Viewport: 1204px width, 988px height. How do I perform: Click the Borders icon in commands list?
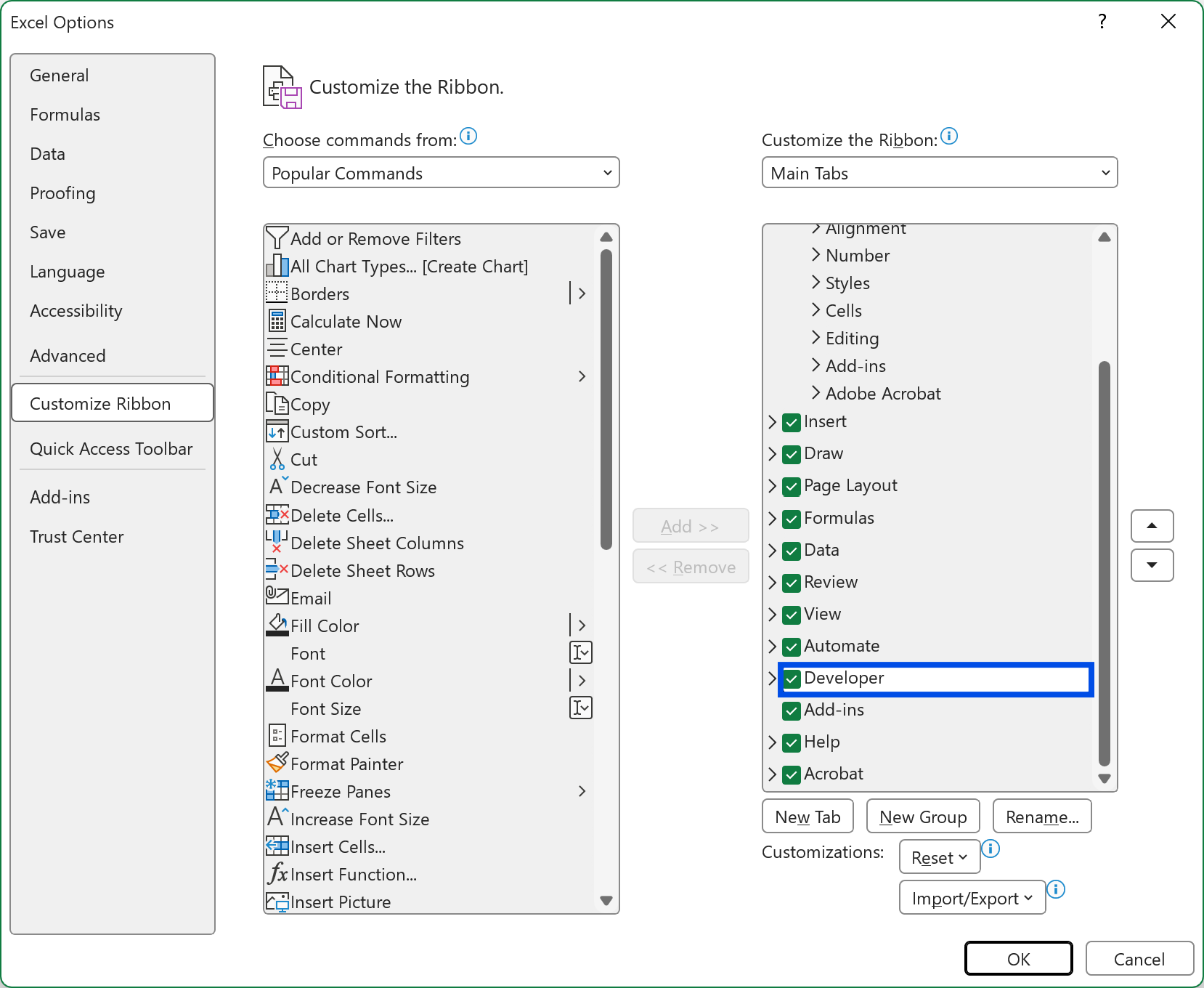coord(277,293)
